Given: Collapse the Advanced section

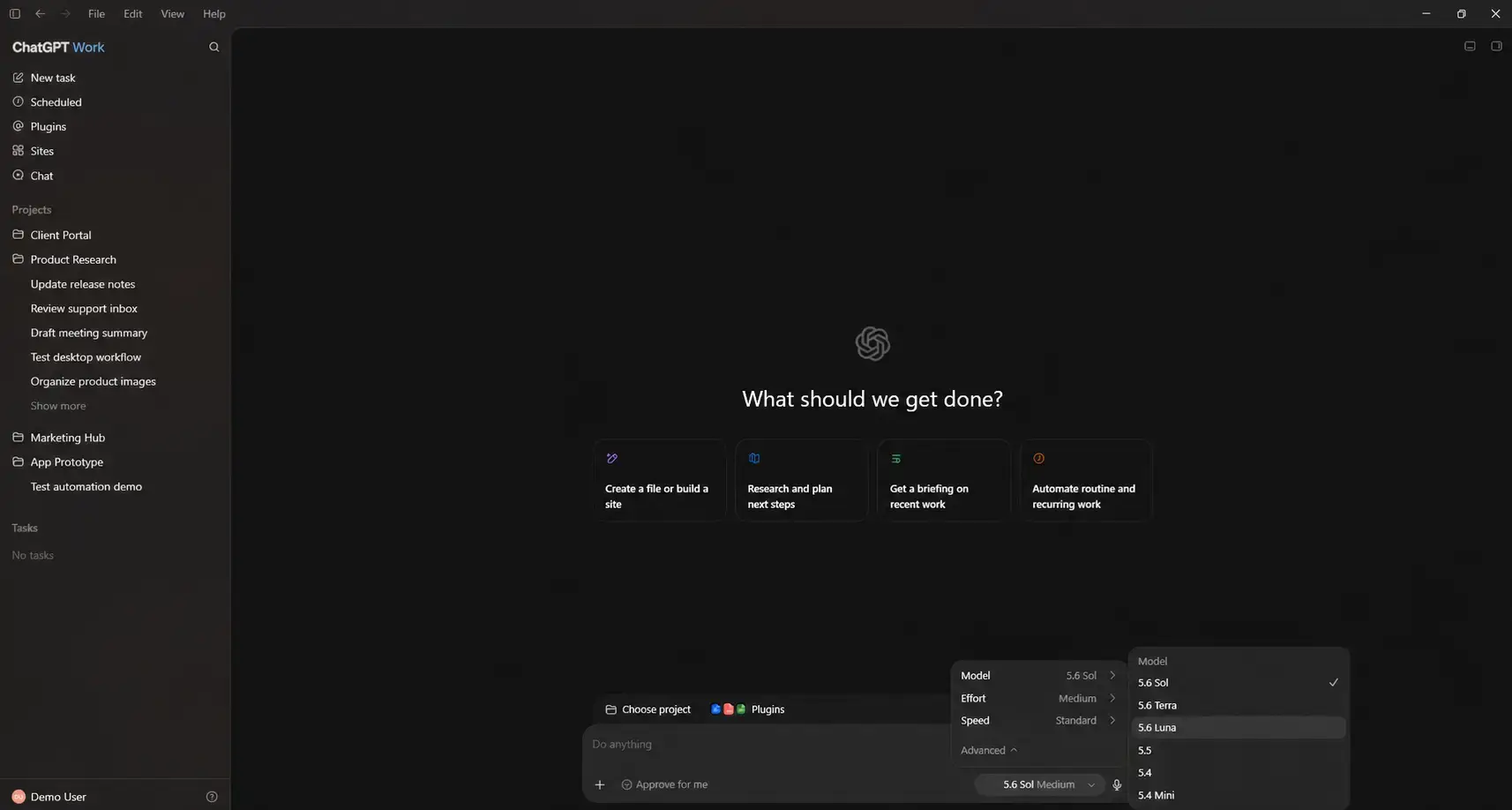Looking at the screenshot, I should 989,751.
